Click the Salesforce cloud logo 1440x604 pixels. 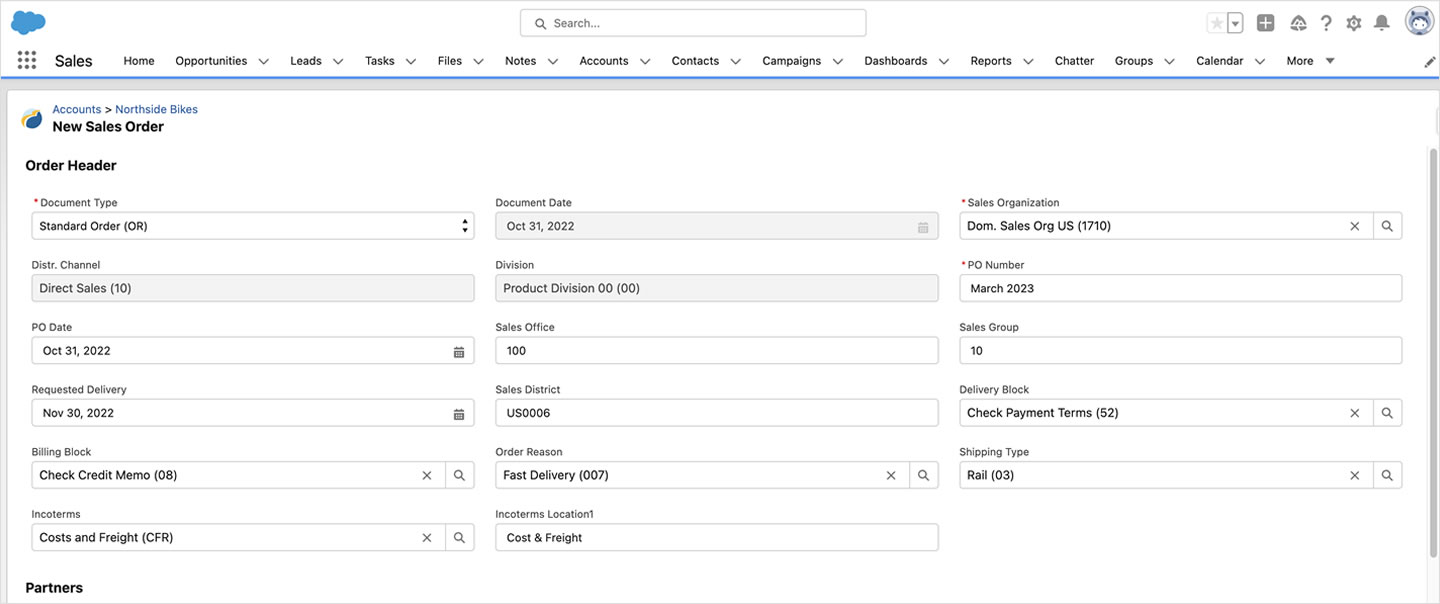(x=28, y=22)
